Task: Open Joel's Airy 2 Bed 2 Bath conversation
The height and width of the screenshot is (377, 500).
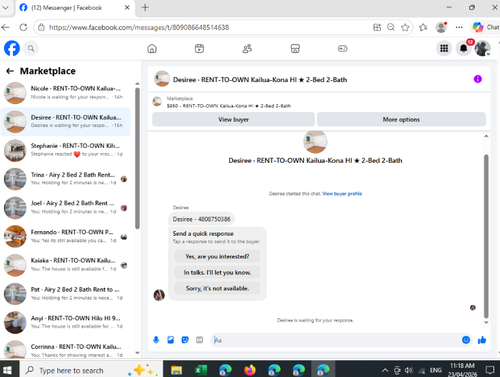Action: [66, 207]
